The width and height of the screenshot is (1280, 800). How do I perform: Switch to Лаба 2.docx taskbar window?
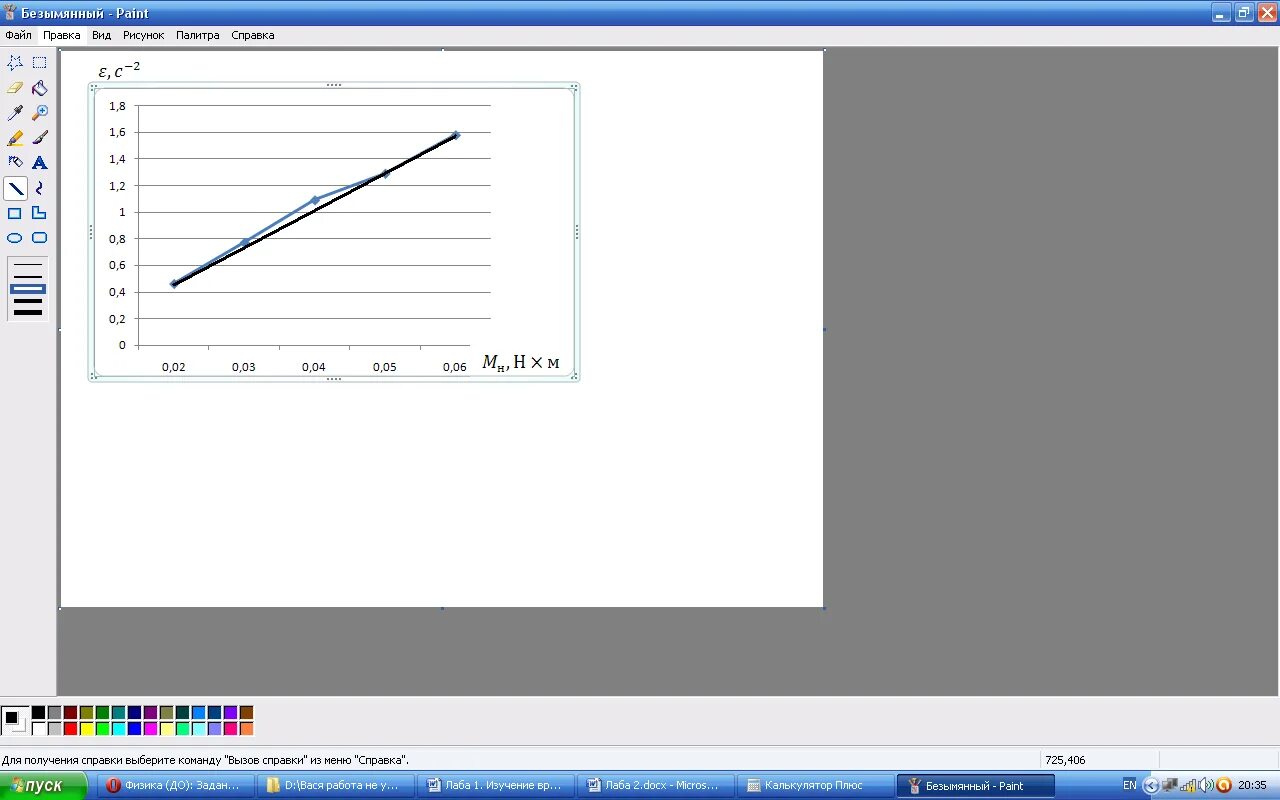click(656, 786)
